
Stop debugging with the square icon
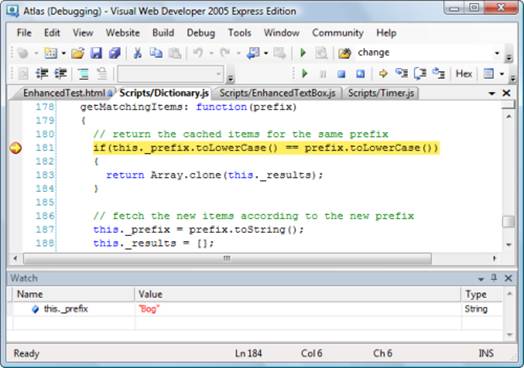[341, 74]
